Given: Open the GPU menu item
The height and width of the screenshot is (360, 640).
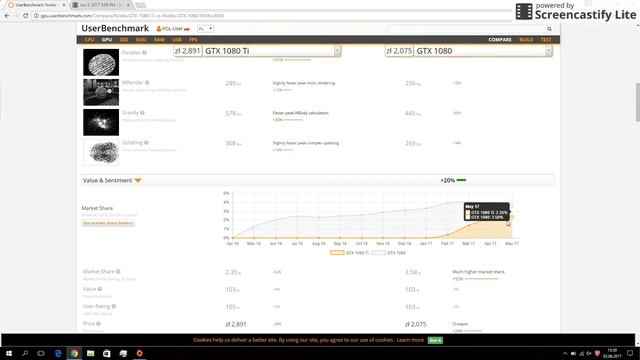Looking at the screenshot, I should pyautogui.click(x=107, y=40).
